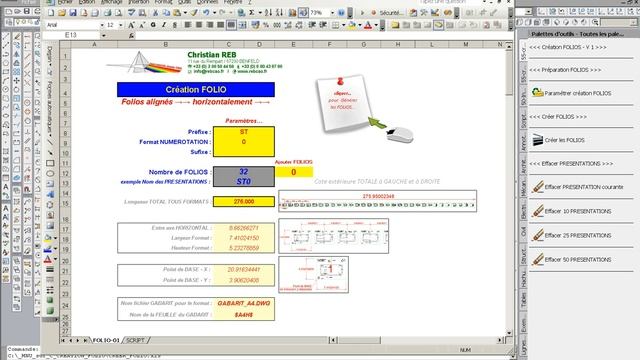Open the font size 12 dropdown
Image resolution: width=640 pixels, height=360 pixels.
(121, 25)
